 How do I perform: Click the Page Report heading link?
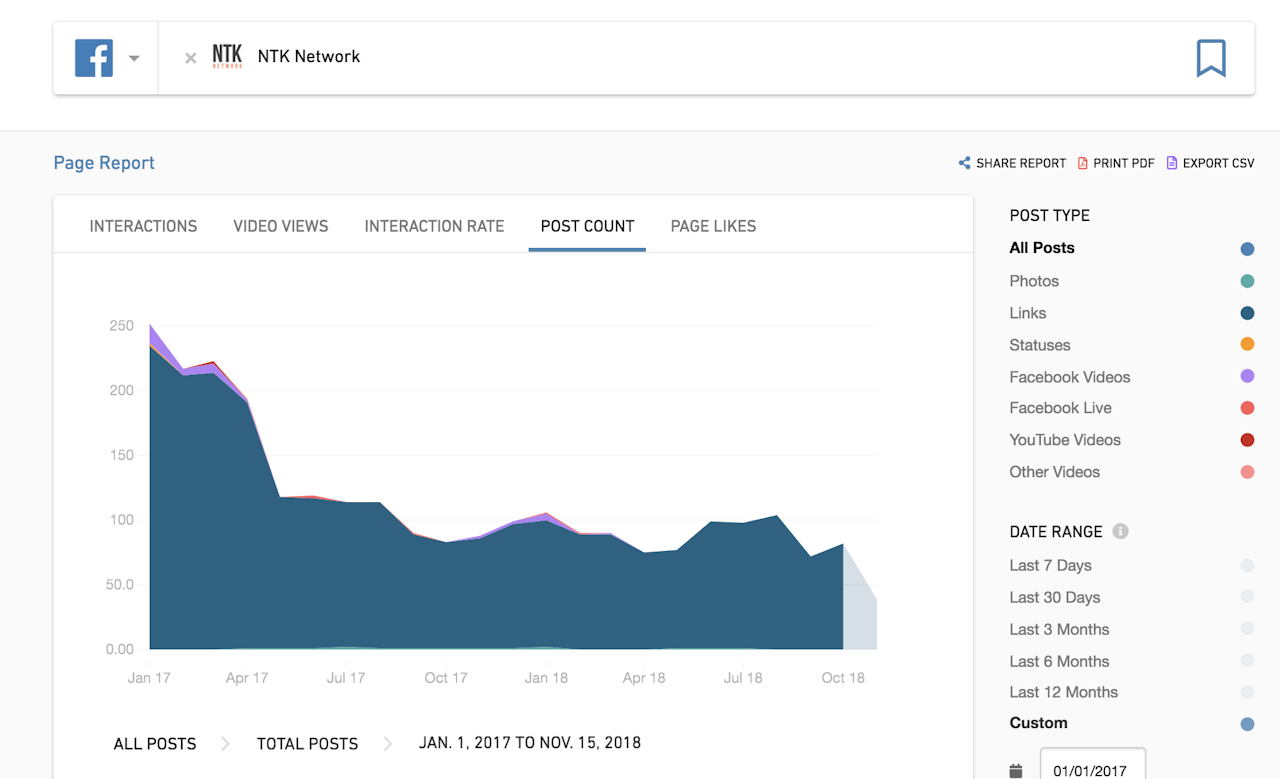[104, 162]
